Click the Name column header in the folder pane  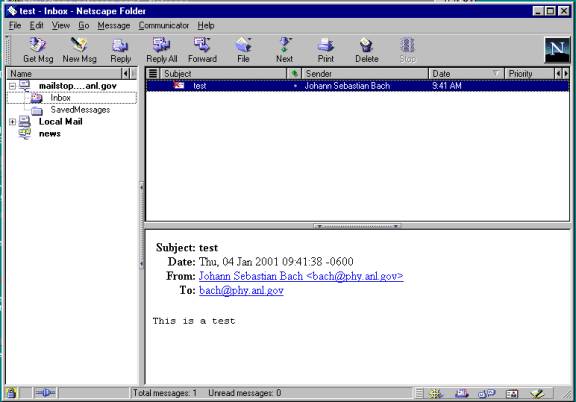[x=64, y=73]
